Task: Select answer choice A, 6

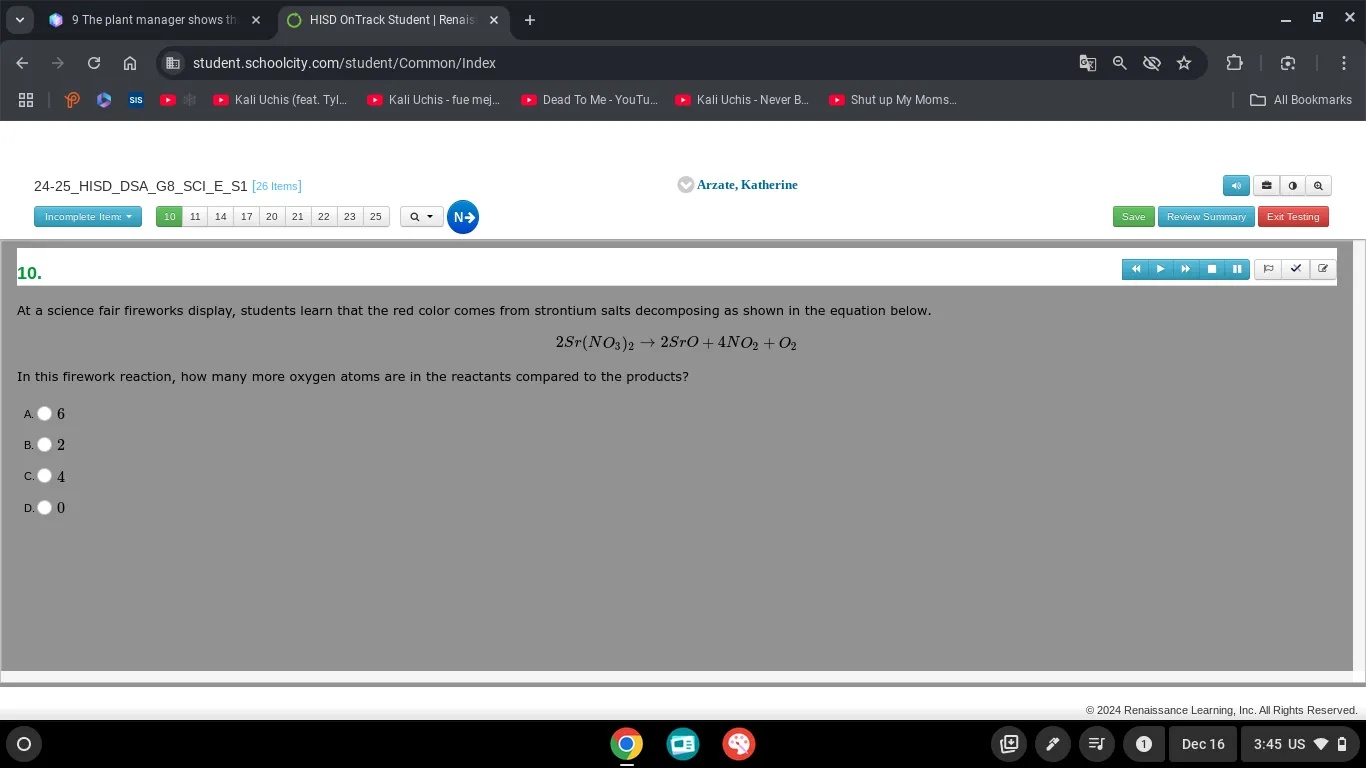Action: pyautogui.click(x=45, y=414)
